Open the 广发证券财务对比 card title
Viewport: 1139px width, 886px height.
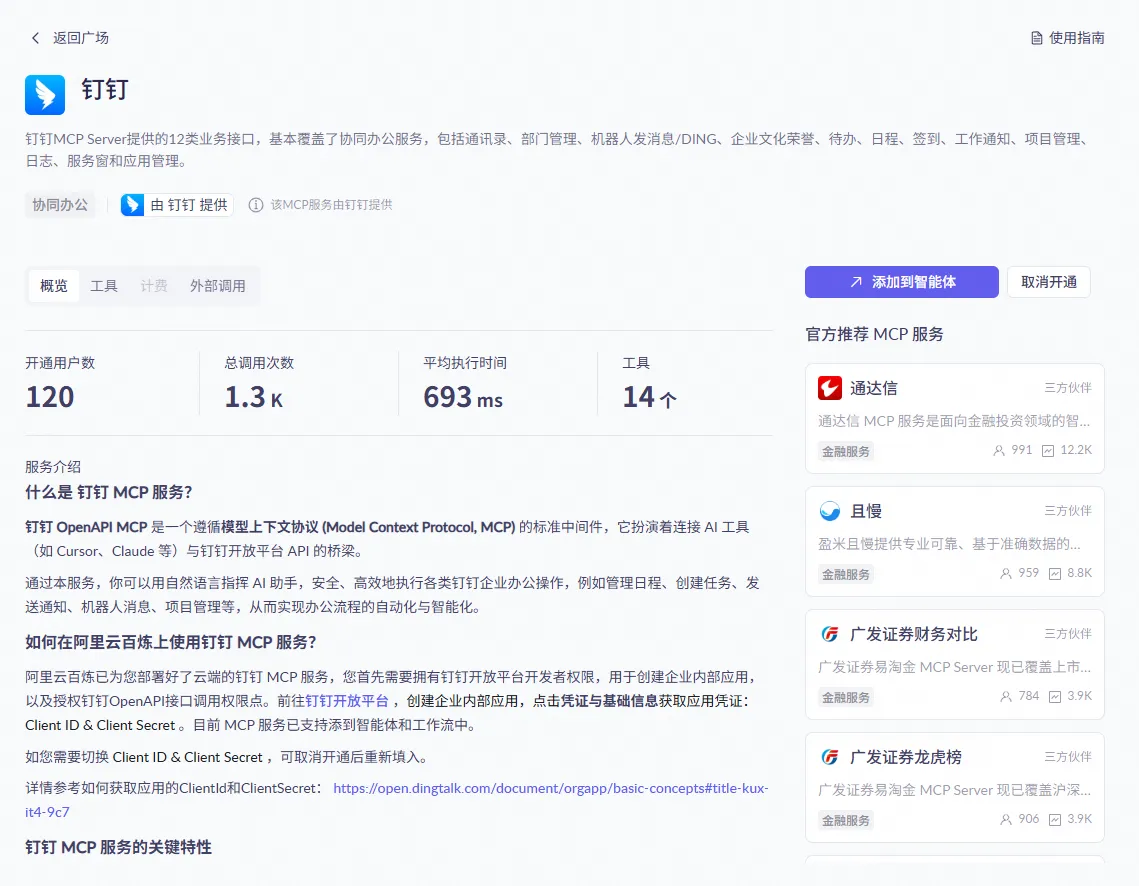914,634
